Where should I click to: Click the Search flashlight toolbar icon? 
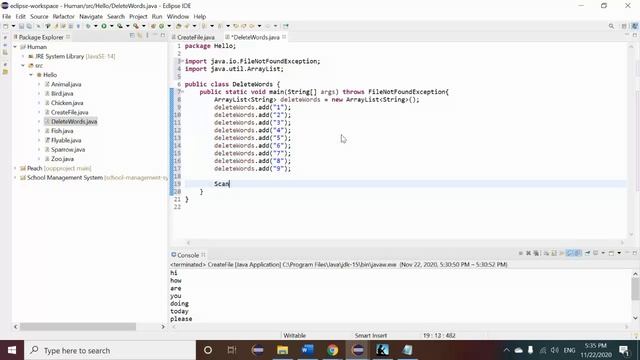(x=187, y=26)
